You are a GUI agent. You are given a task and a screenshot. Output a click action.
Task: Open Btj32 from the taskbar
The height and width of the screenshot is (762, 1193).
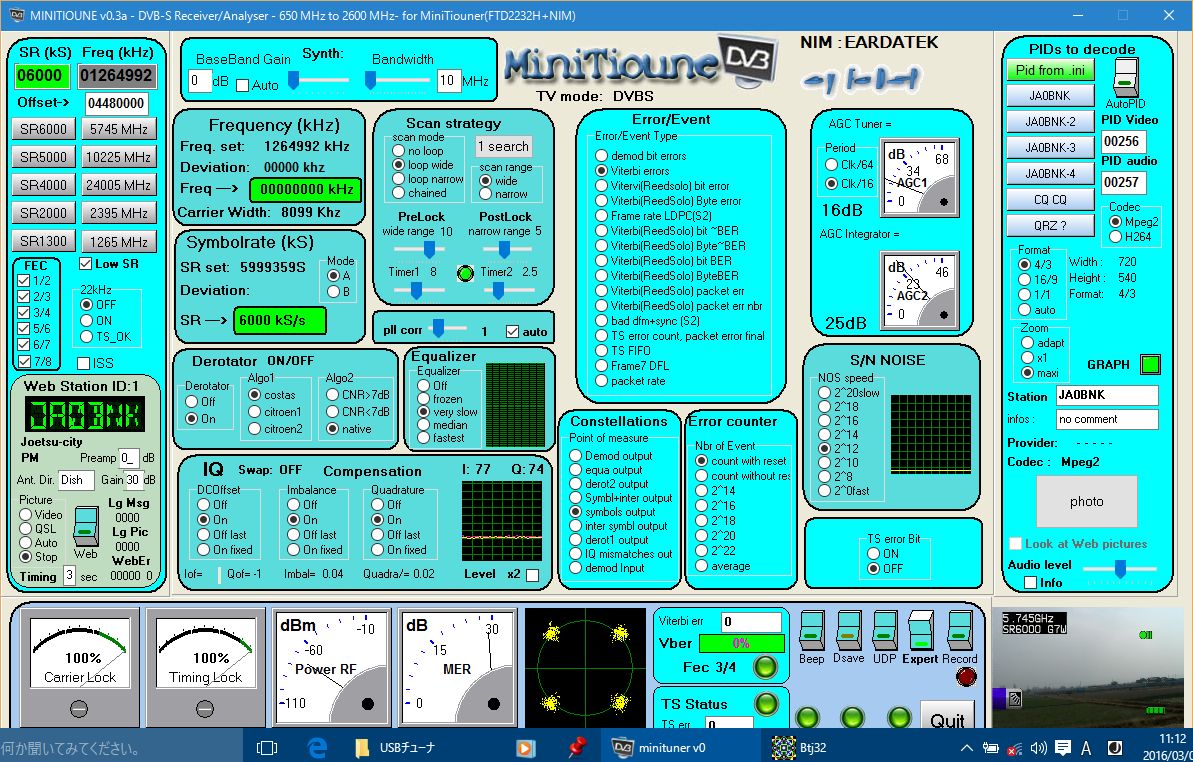point(801,747)
